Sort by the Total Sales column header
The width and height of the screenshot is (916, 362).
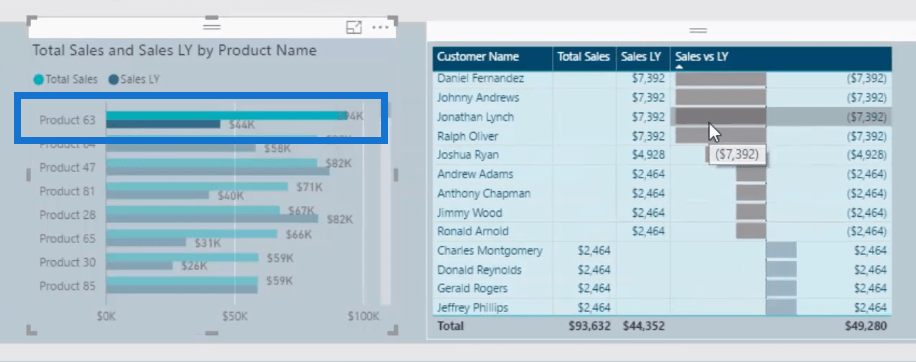pos(584,57)
